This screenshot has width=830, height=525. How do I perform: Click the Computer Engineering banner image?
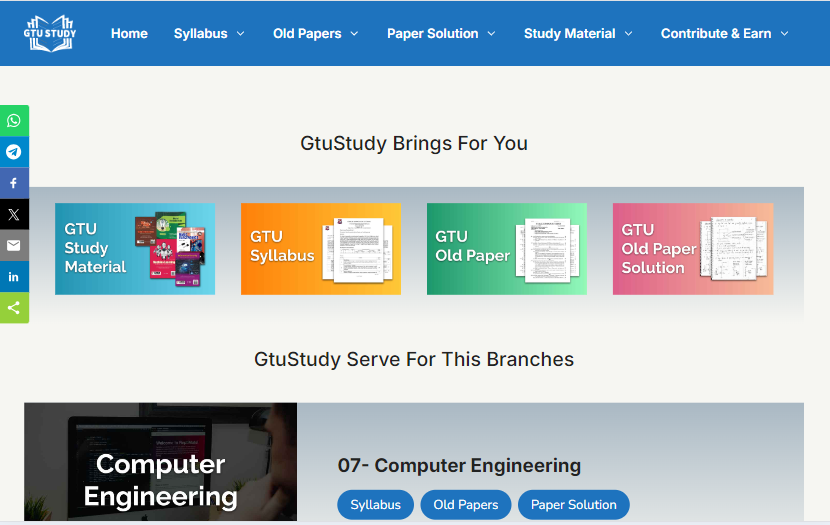[x=160, y=462]
